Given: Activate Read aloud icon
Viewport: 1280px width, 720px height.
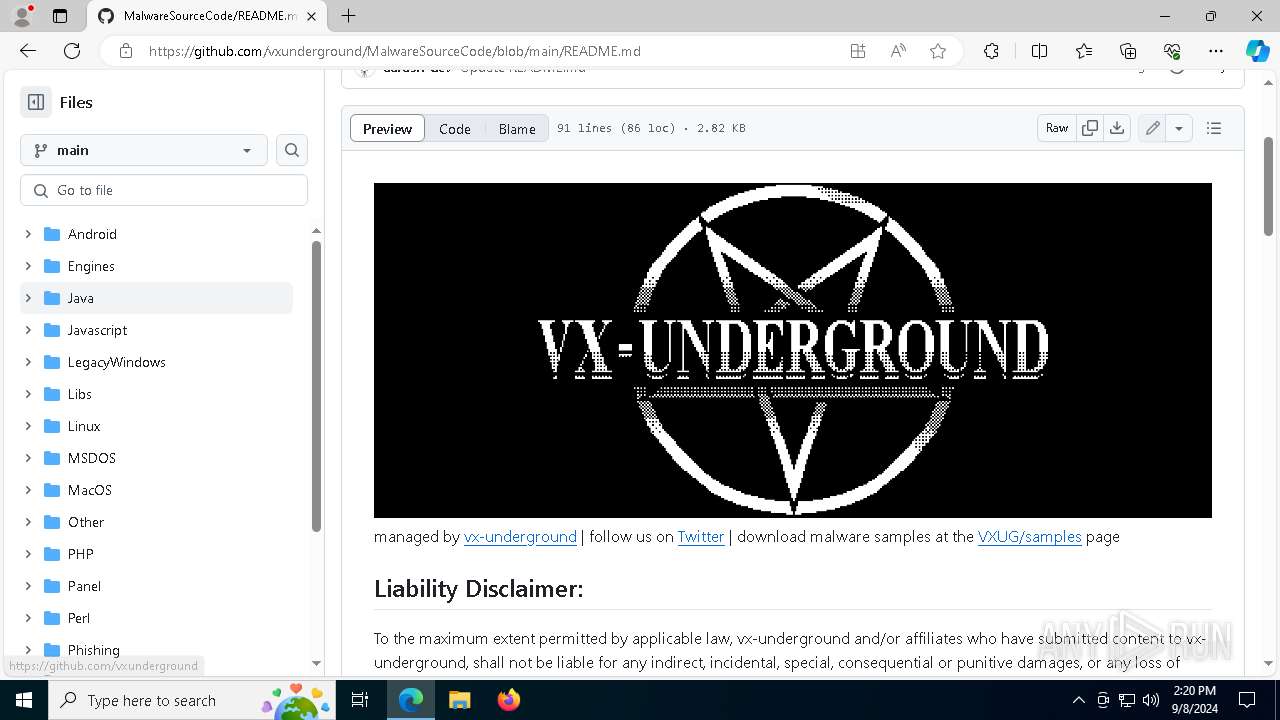Looking at the screenshot, I should 898,51.
